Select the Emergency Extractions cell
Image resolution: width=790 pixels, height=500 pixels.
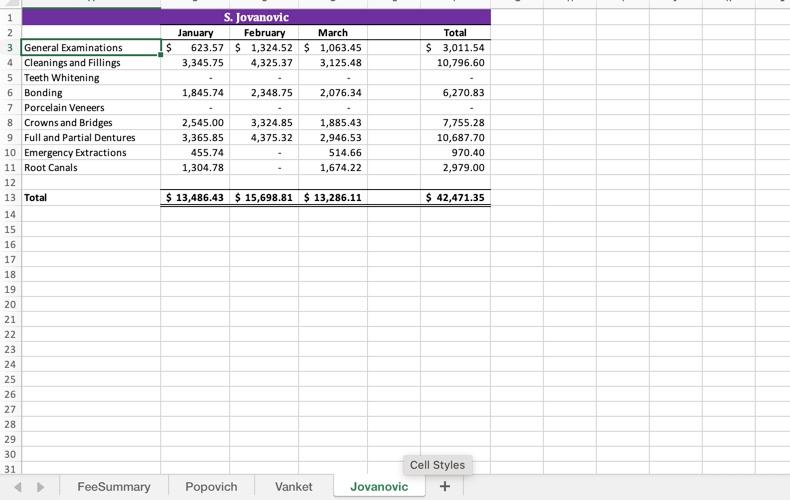click(91, 153)
